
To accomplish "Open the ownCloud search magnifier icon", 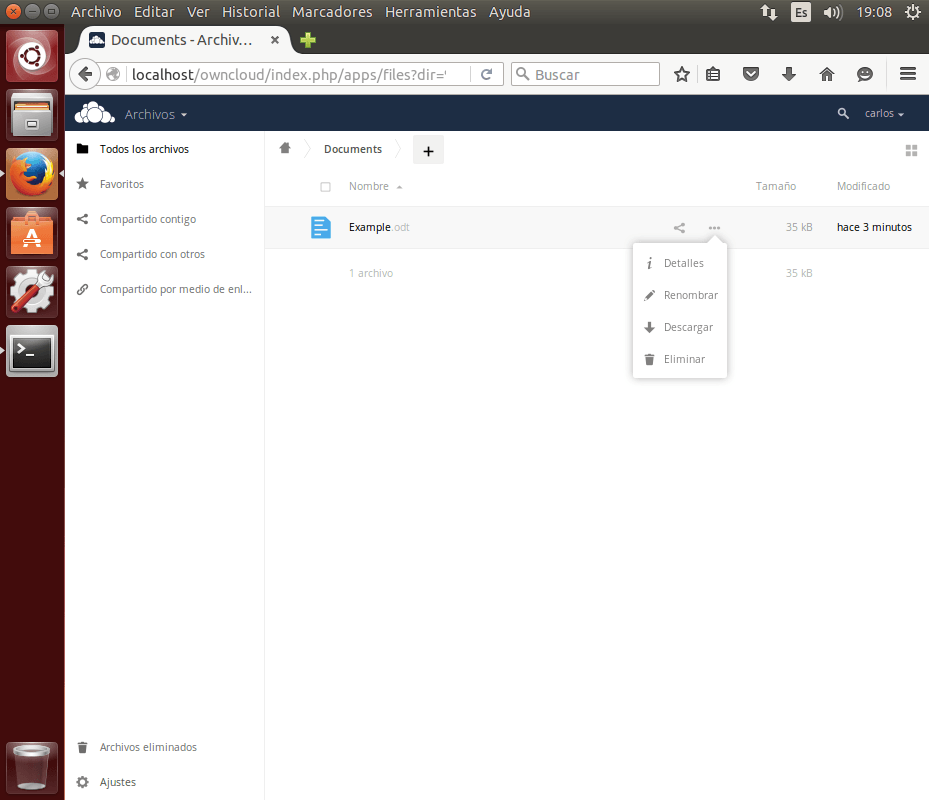I will point(843,113).
